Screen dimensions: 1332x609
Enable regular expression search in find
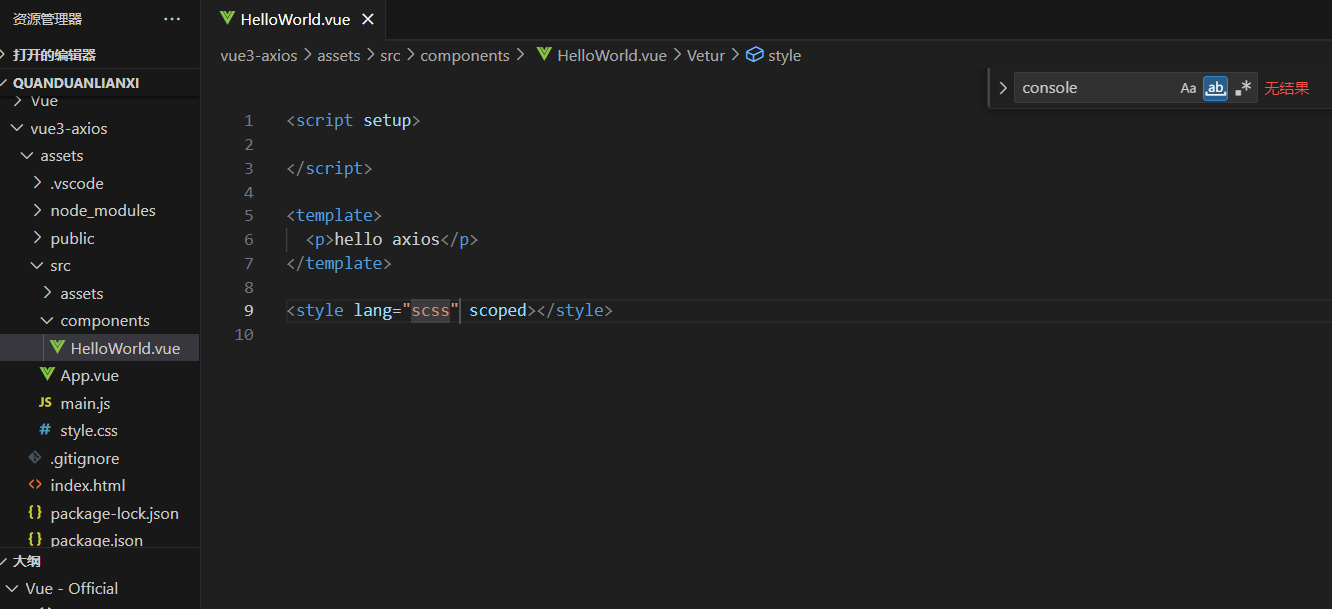tap(1243, 88)
